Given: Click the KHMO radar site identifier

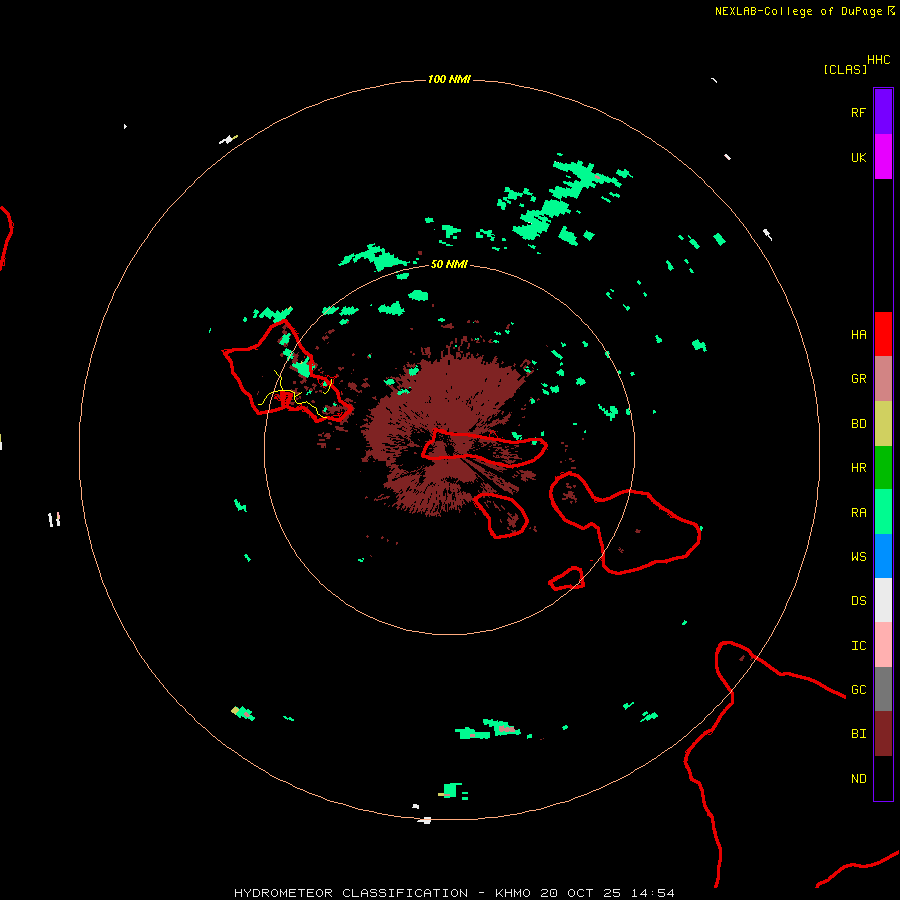Looking at the screenshot, I should 513,893.
